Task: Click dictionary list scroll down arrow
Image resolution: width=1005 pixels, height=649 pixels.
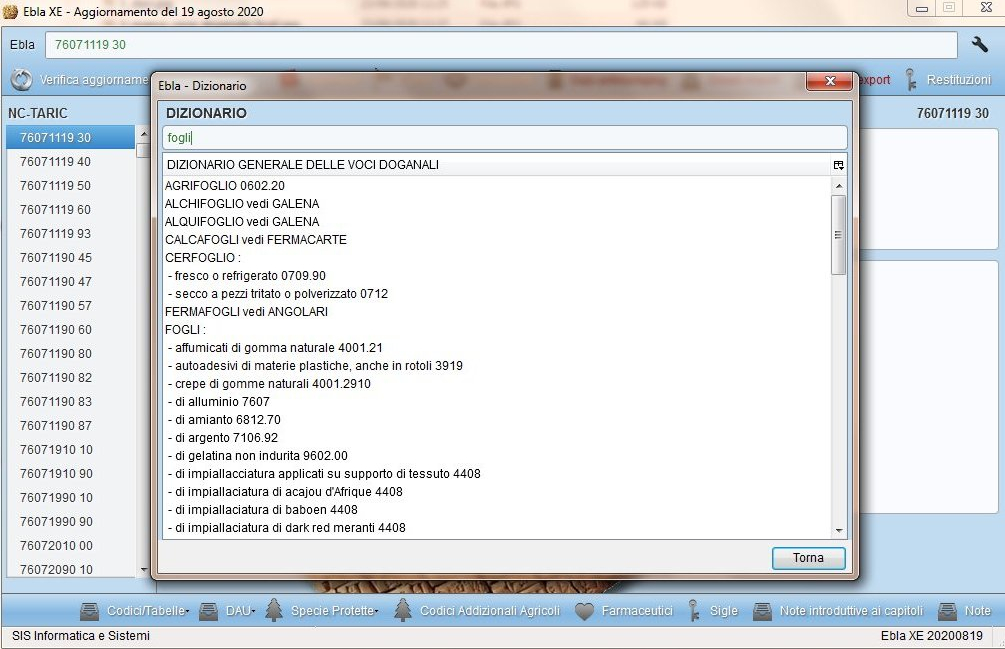Action: click(x=839, y=531)
